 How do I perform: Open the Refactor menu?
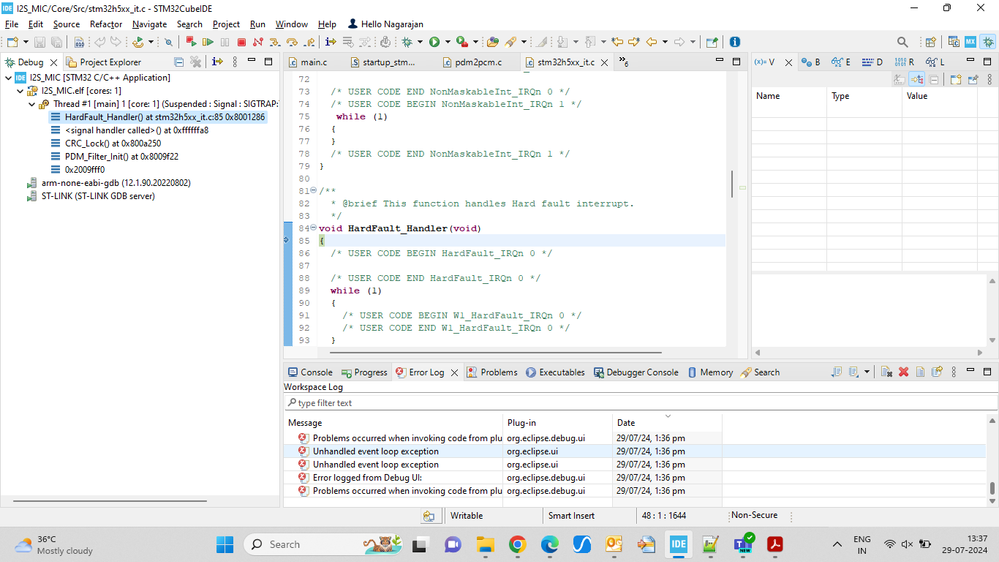click(106, 24)
